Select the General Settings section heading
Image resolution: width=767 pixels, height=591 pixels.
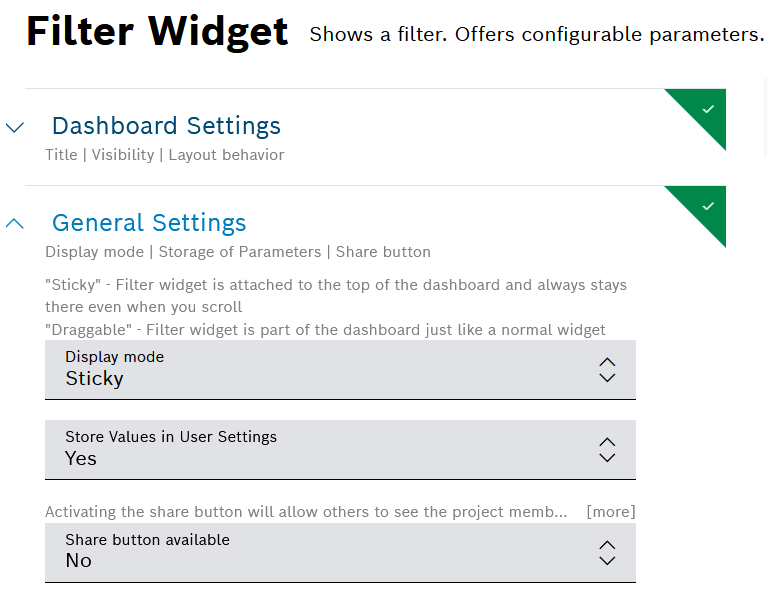(x=149, y=223)
